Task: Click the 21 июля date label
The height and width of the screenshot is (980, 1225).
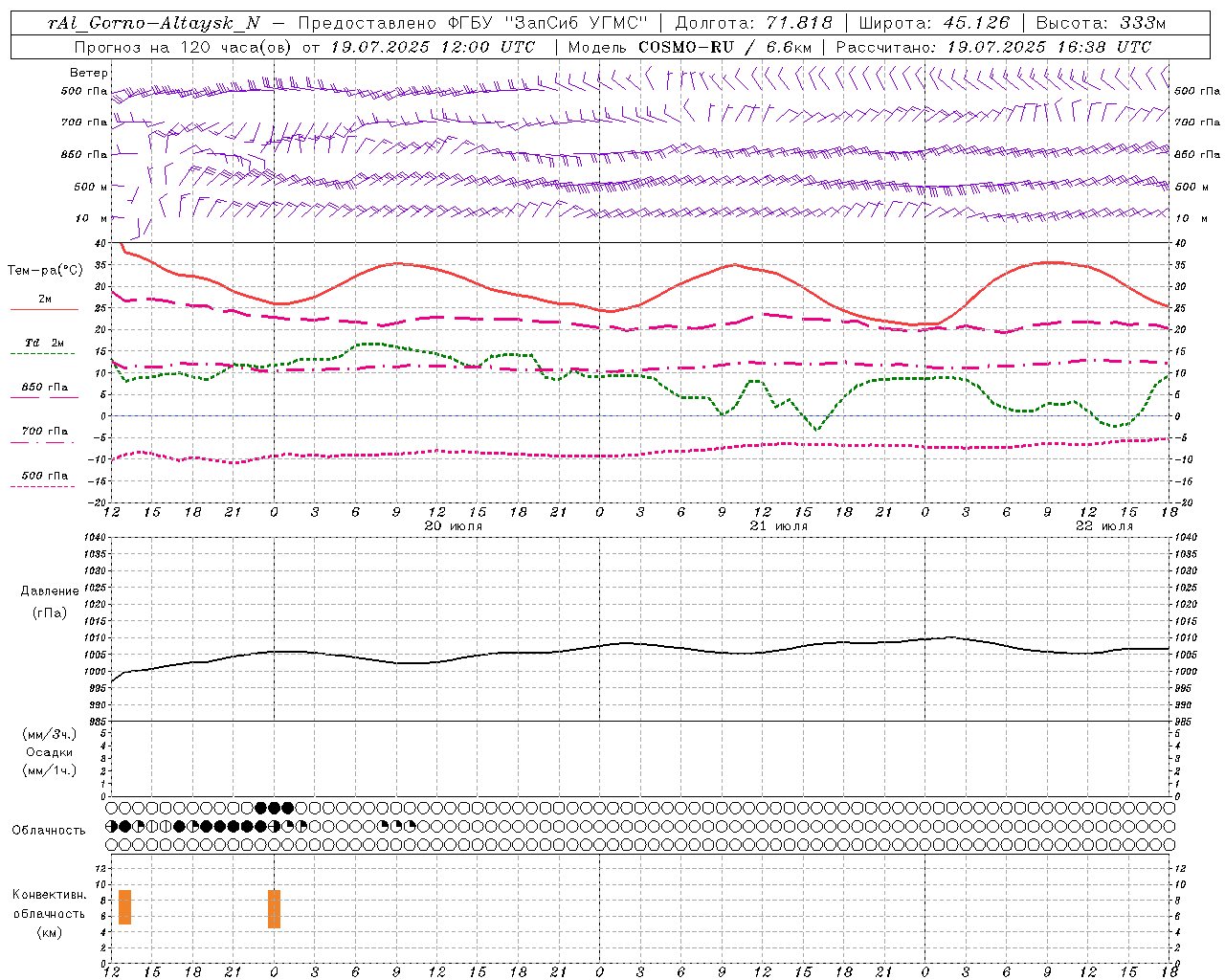Action: pos(778,526)
